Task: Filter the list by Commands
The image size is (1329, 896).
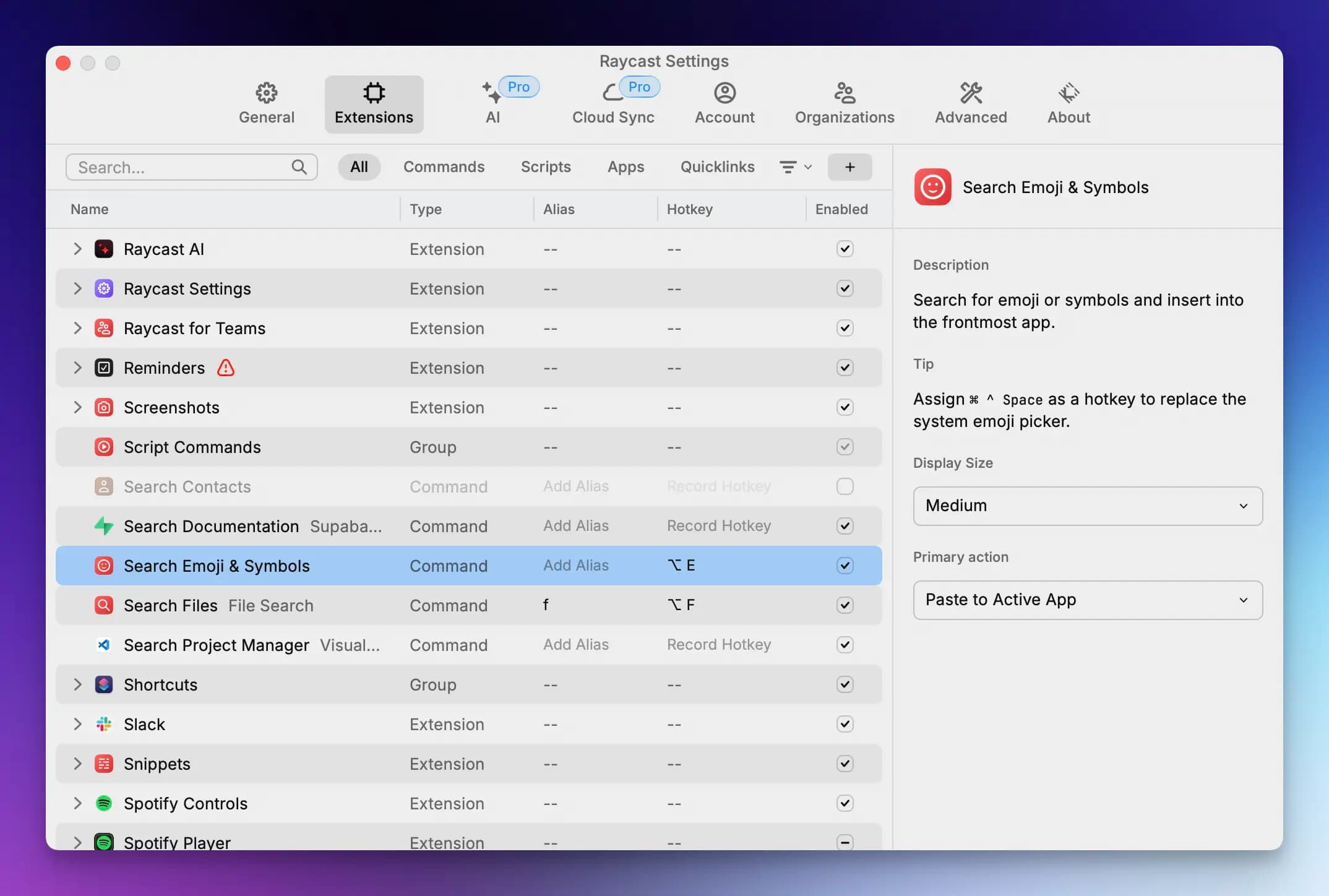Action: [x=444, y=167]
